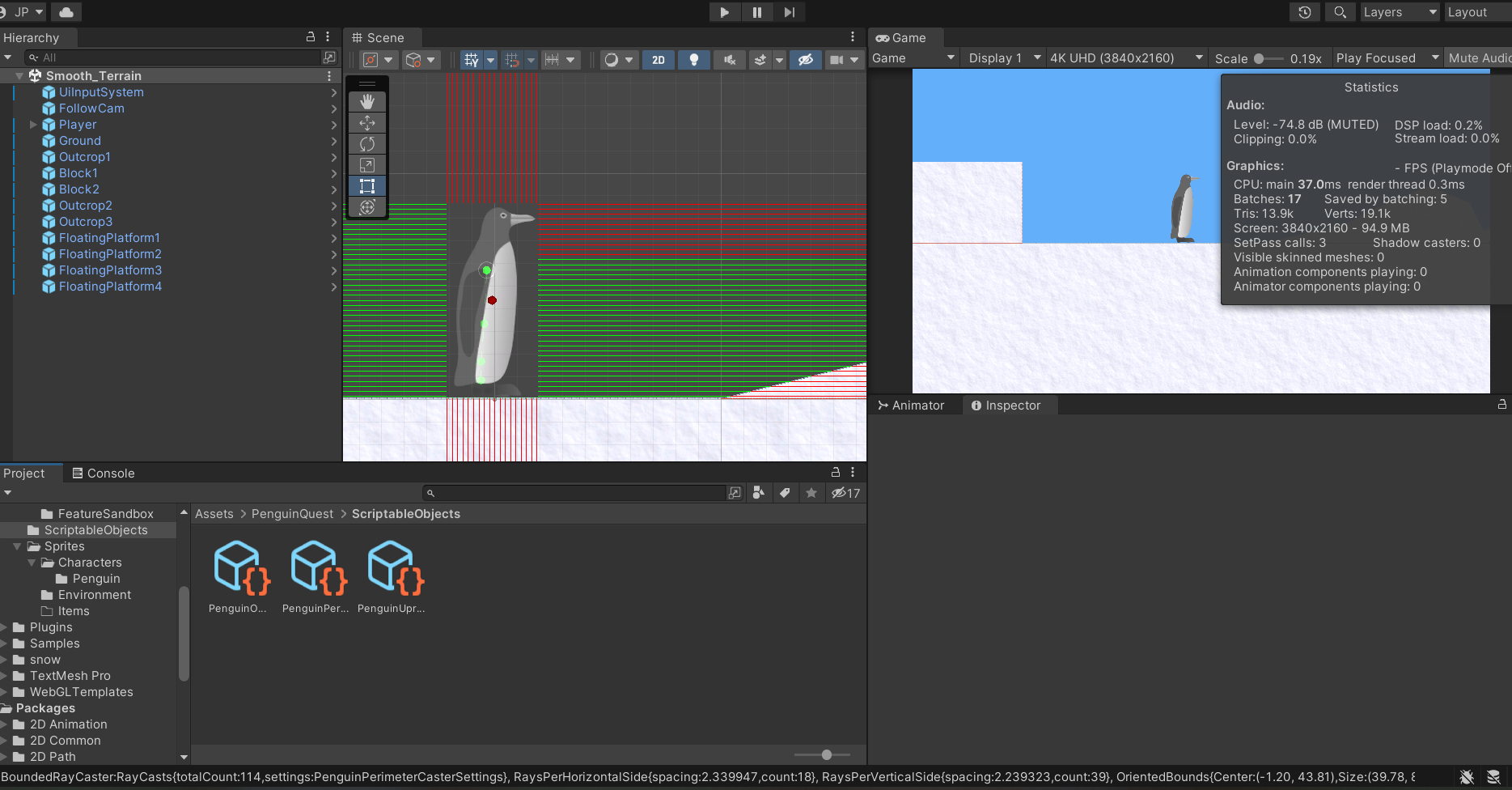1512x790 pixels.
Task: Expand the Player object in Hierarchy
Action: pyautogui.click(x=33, y=125)
